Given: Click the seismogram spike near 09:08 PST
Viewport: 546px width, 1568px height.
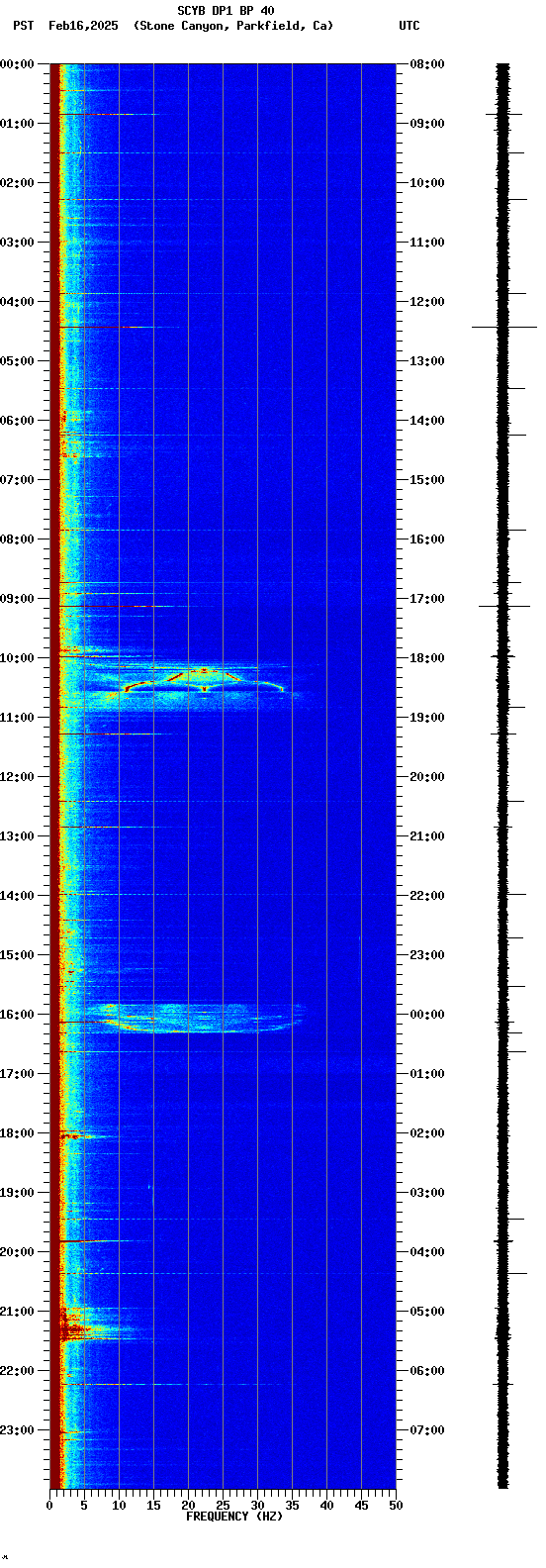Looking at the screenshot, I should pos(504,606).
